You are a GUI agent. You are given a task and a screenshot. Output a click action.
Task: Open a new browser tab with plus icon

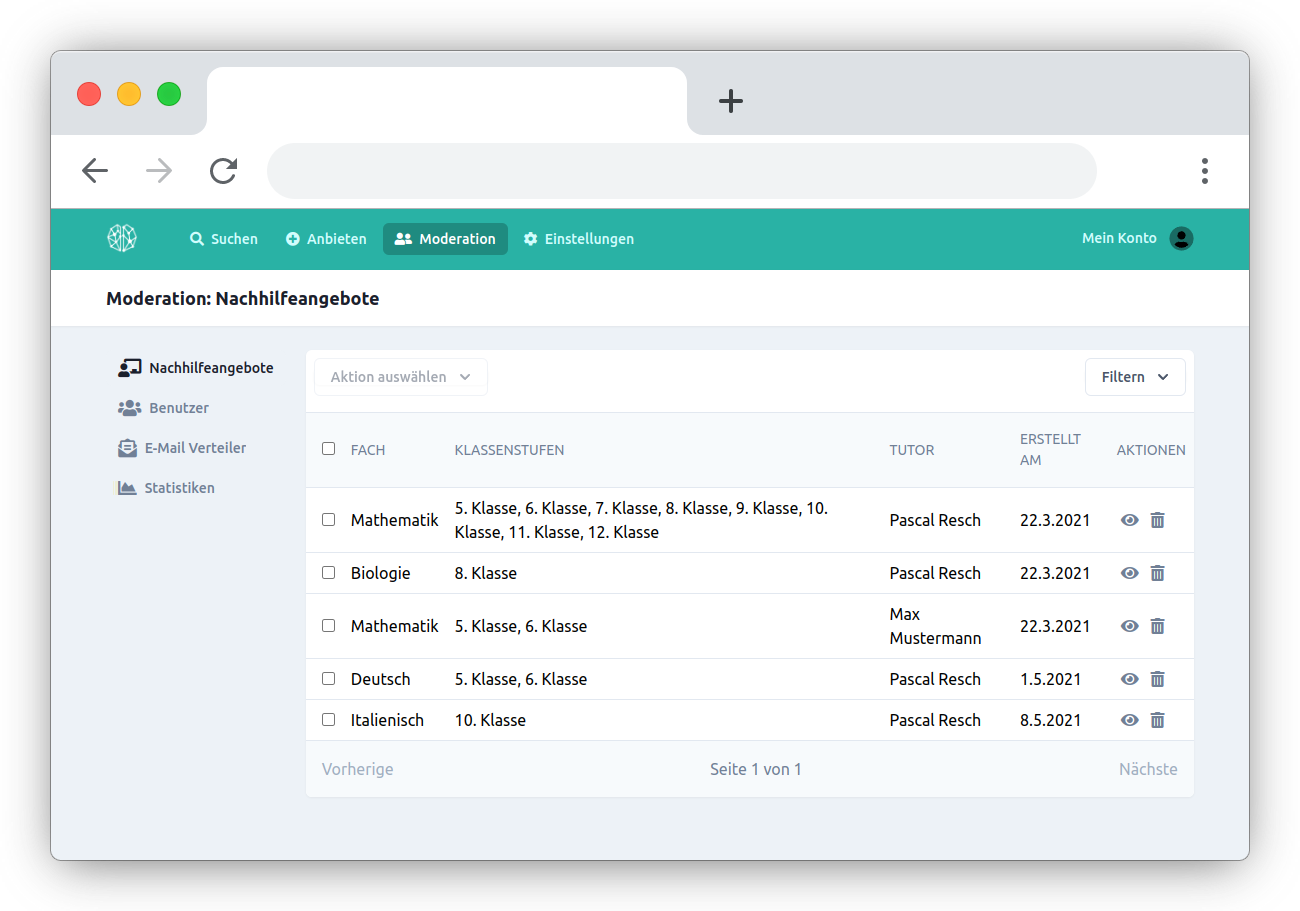(731, 101)
